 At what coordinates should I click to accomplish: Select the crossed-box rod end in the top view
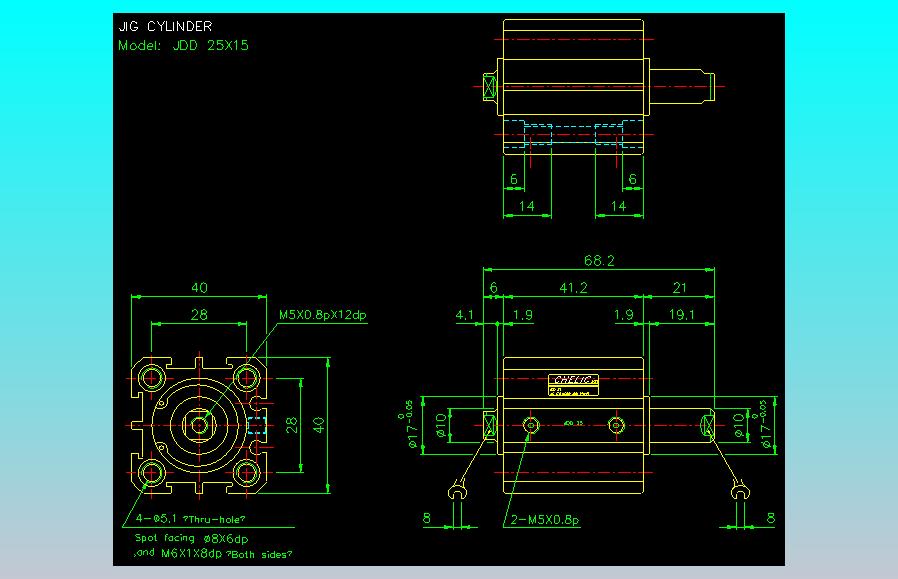coord(489,87)
